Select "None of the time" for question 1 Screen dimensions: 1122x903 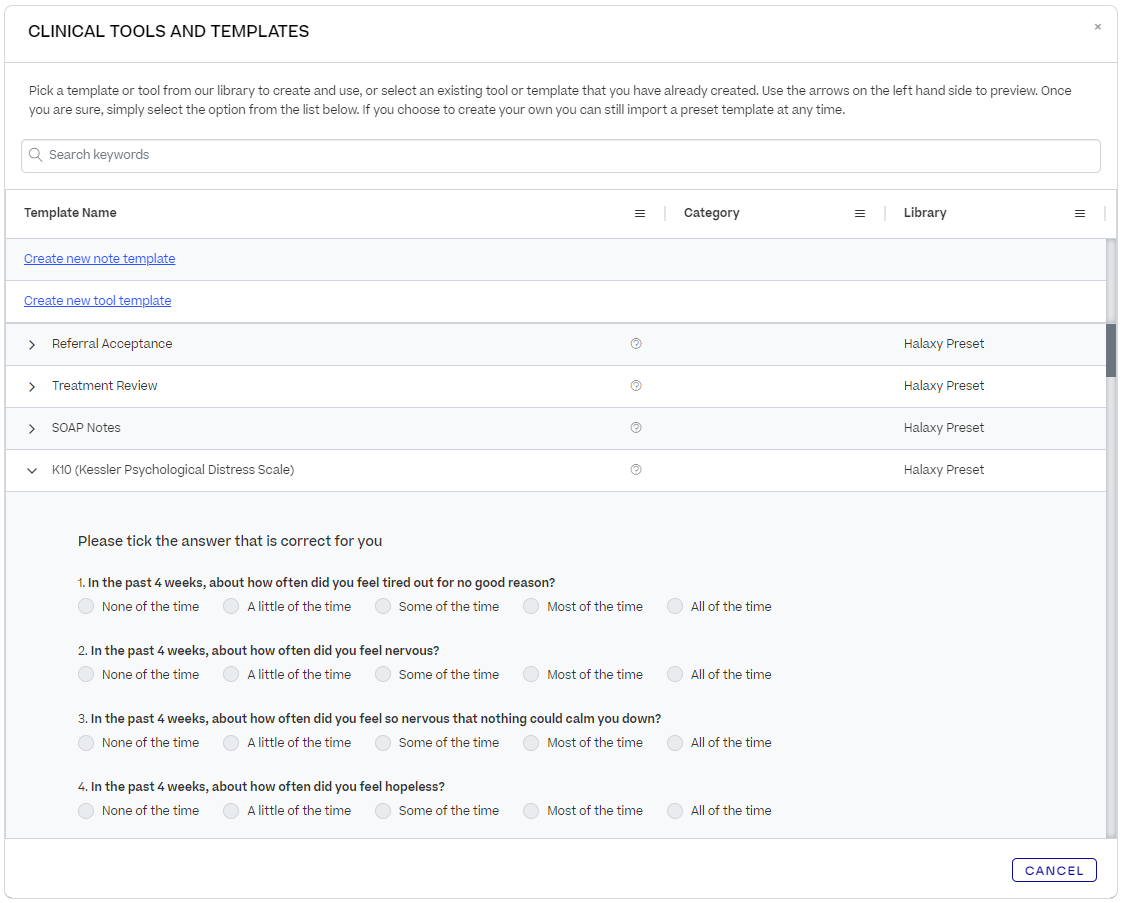tap(86, 606)
